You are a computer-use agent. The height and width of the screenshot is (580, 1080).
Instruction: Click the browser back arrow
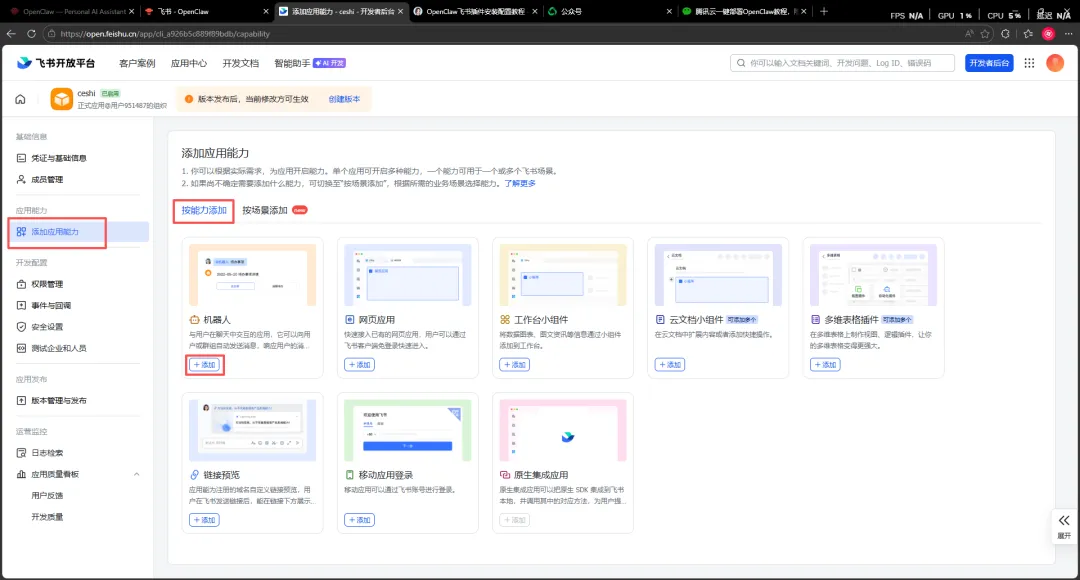coord(11,33)
